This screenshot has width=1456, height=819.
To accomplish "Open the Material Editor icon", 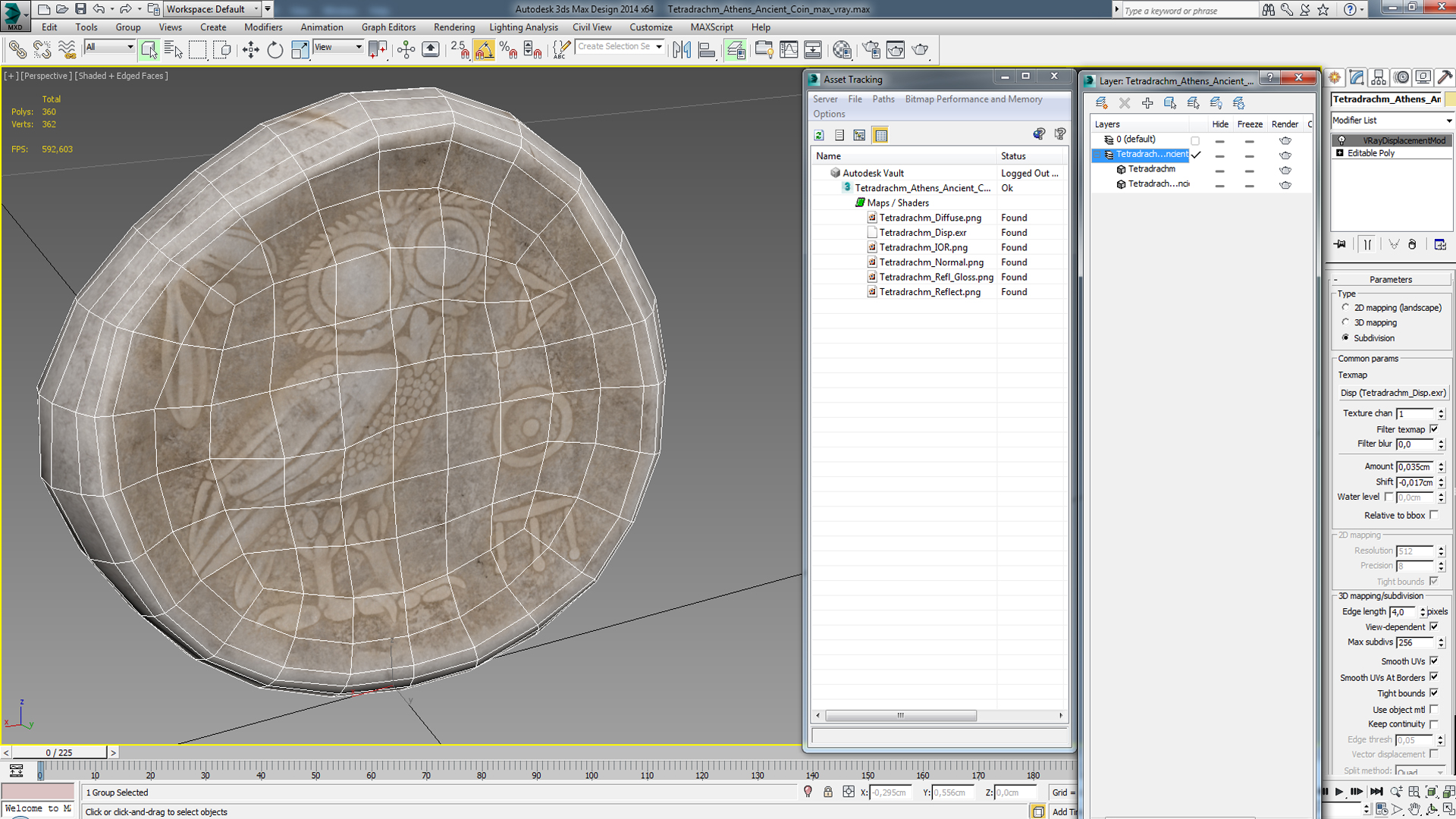I will 842,50.
